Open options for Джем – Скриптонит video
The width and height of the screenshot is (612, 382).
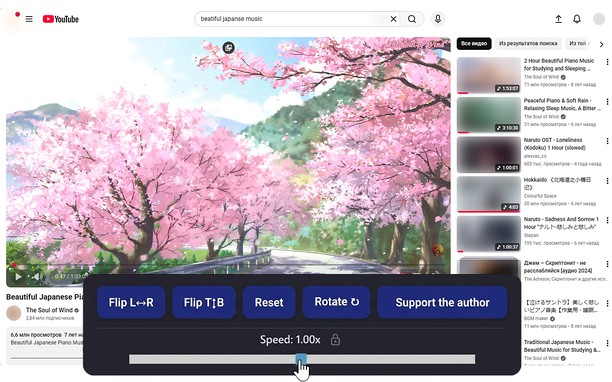click(x=607, y=264)
